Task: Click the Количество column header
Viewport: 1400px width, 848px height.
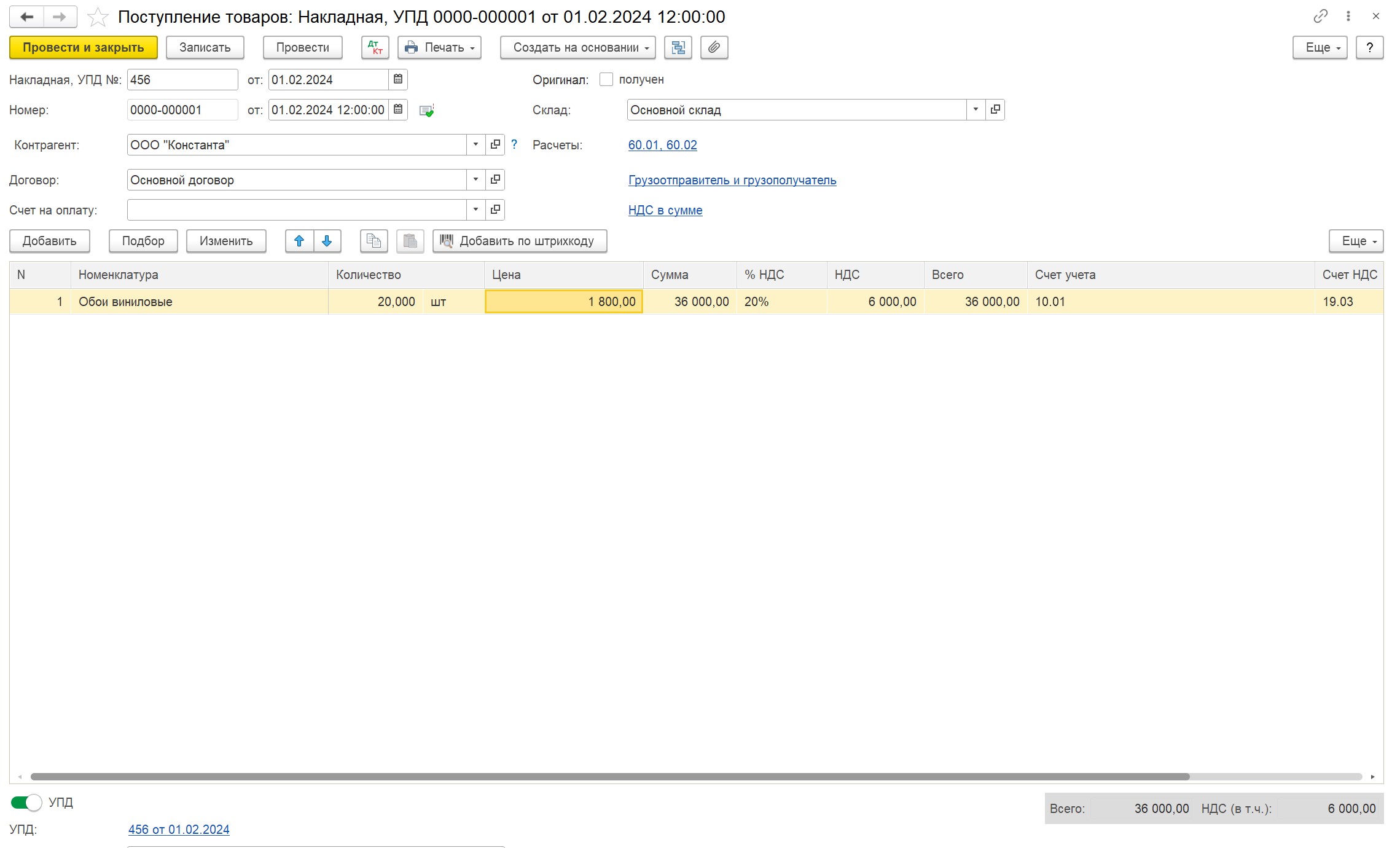Action: pos(406,275)
